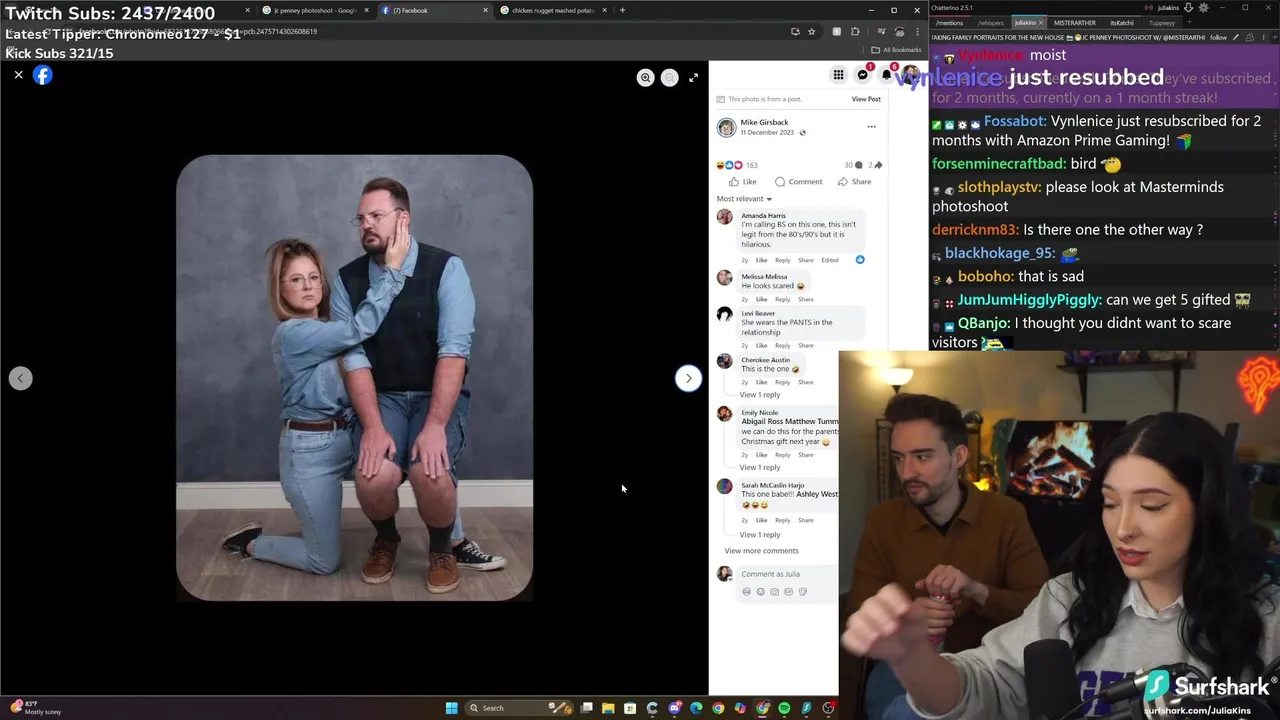Open Facebook notifications bell
This screenshot has height=720, width=1280.
pos(886,75)
